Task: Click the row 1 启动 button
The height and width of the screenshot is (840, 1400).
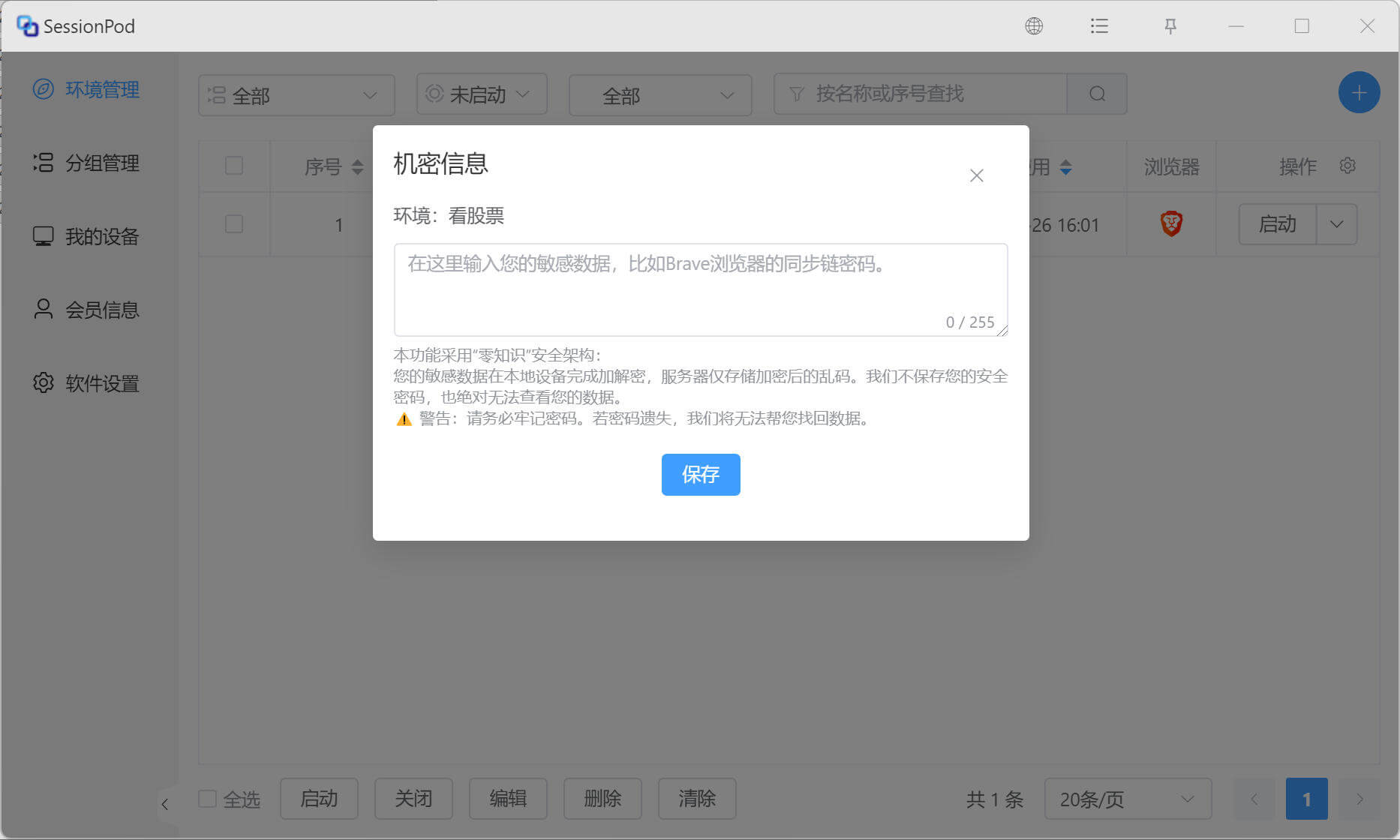Action: click(x=1277, y=224)
